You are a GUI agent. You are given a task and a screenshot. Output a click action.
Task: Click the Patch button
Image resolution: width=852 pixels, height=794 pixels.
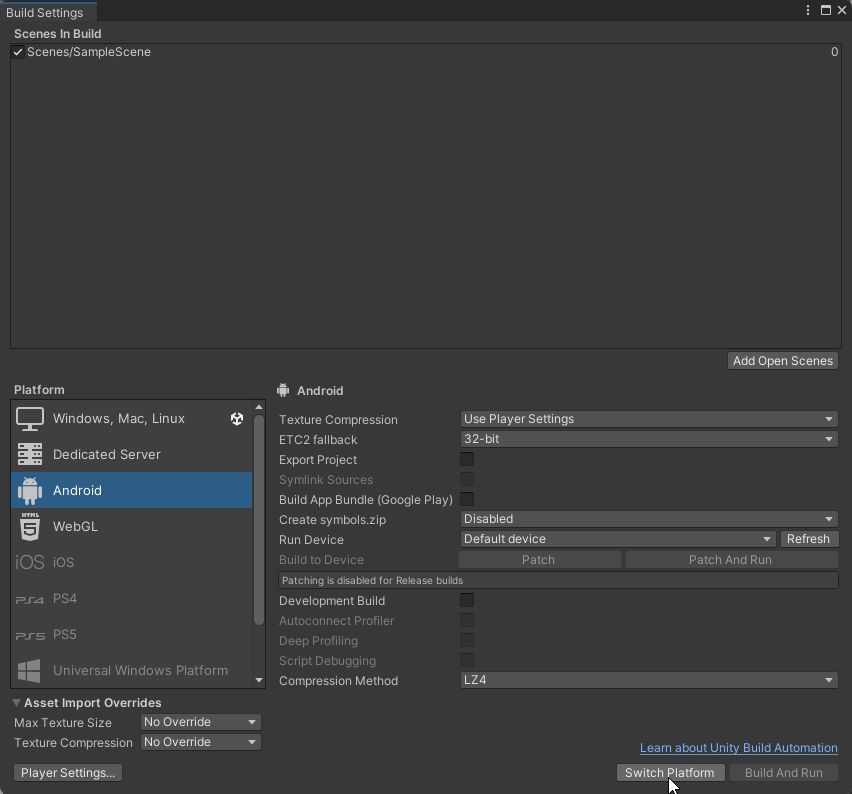coord(539,560)
